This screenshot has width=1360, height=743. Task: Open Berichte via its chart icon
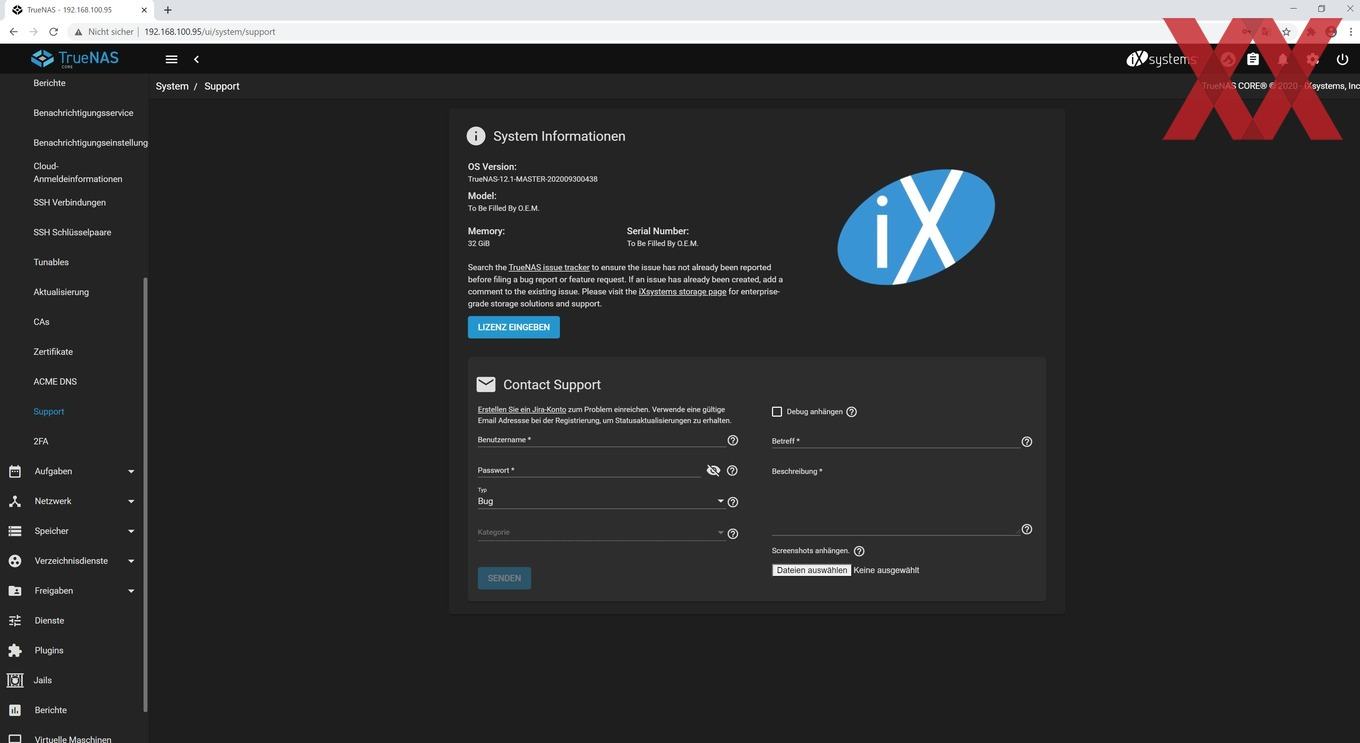pos(15,710)
